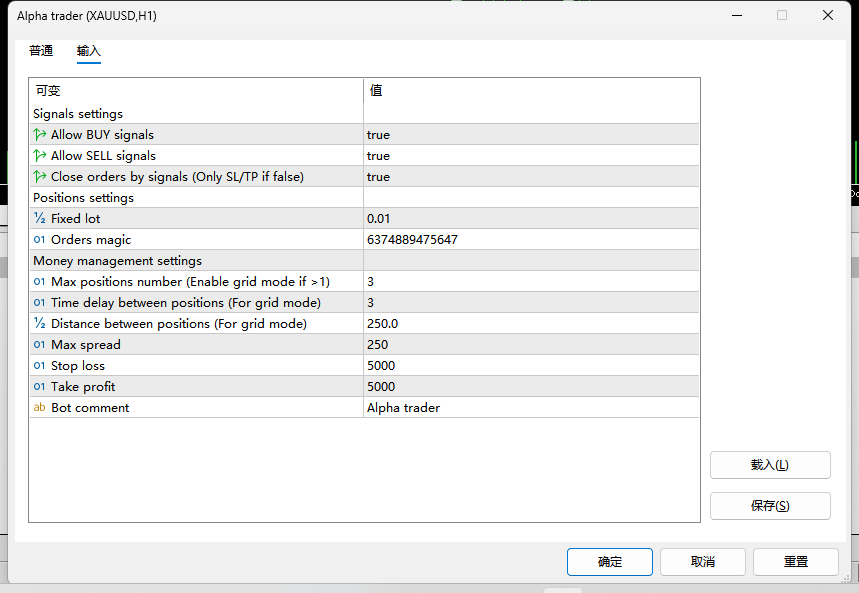This screenshot has height=593, width=859.
Task: Select the 输入 tab
Action: point(89,51)
